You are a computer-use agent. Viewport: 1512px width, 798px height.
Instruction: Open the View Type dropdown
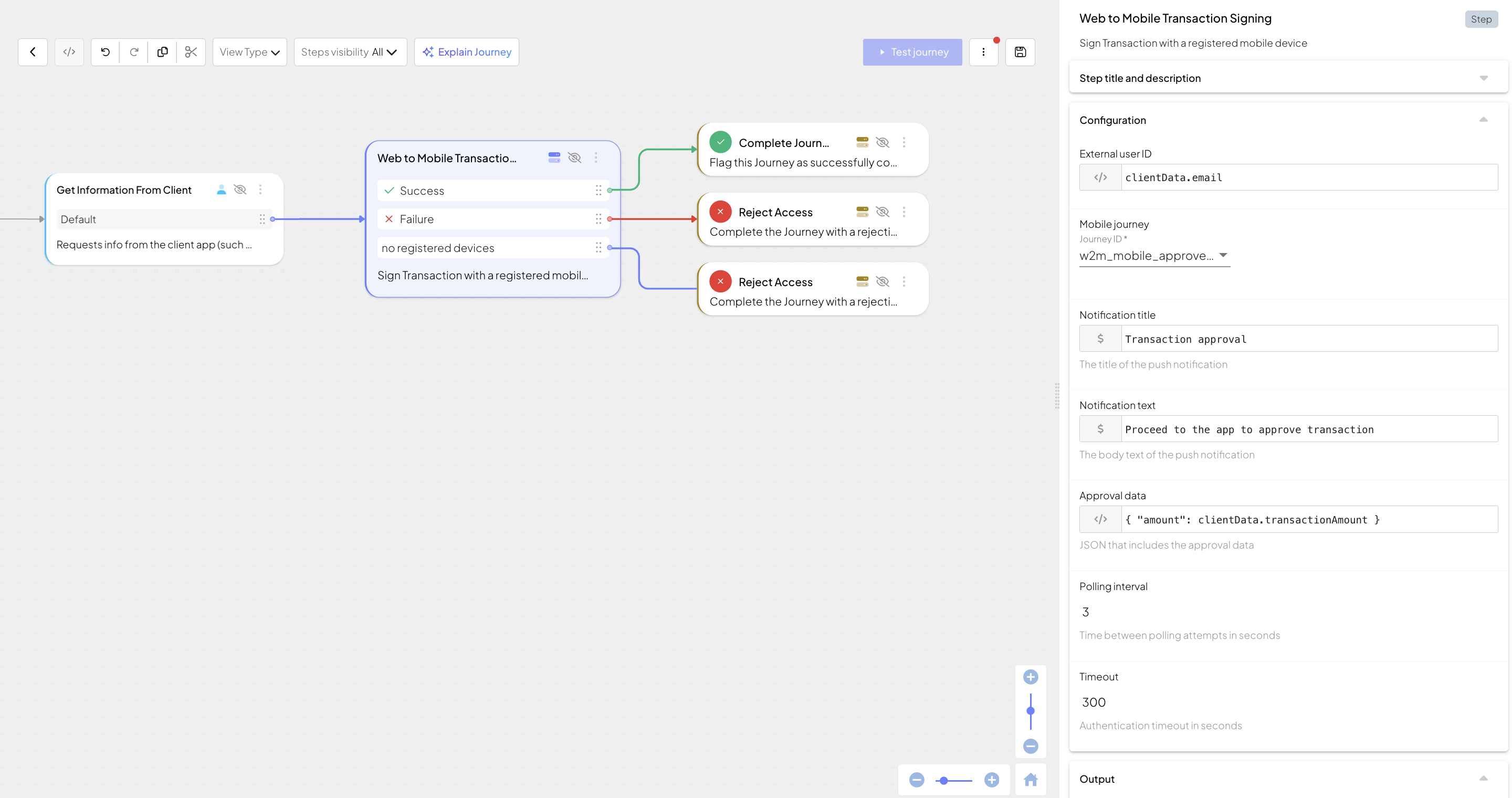249,51
